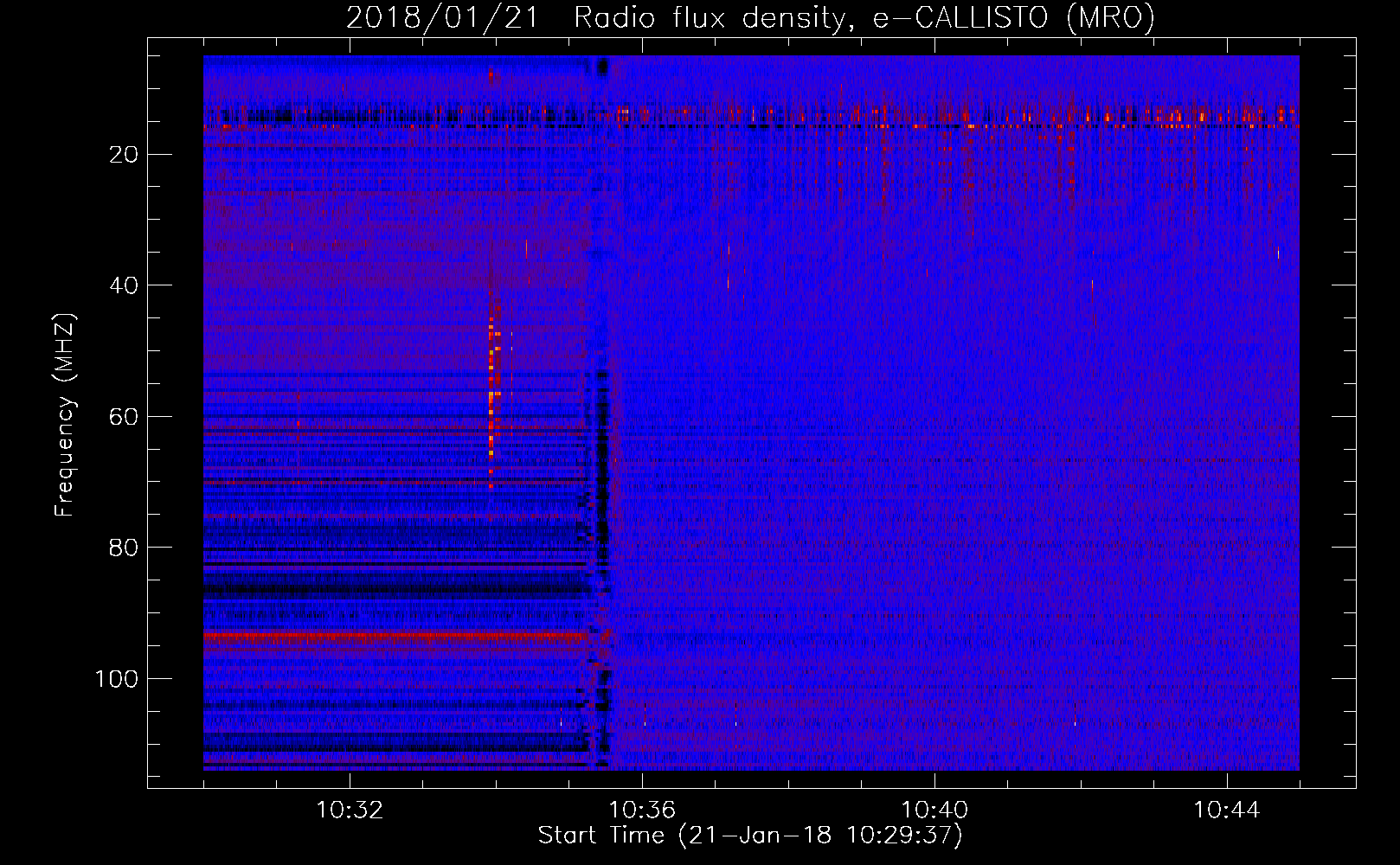Click the 10:40 time tick label
Viewport: 1400px width, 865px height.
pyautogui.click(x=934, y=811)
